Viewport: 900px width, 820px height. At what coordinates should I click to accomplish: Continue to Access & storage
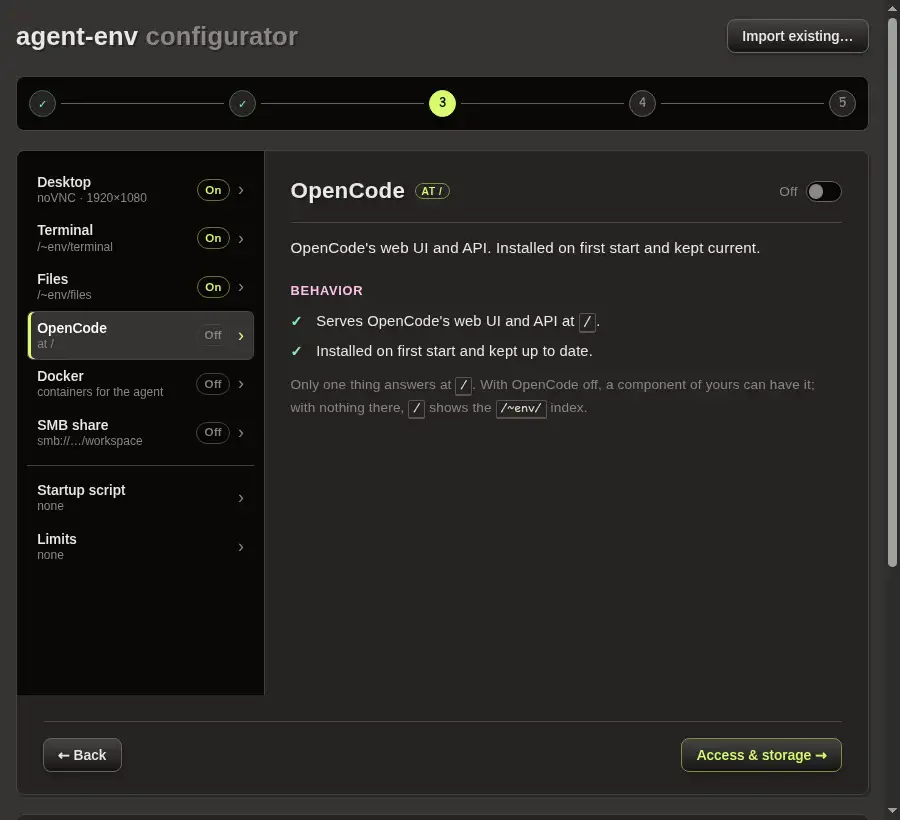click(761, 755)
